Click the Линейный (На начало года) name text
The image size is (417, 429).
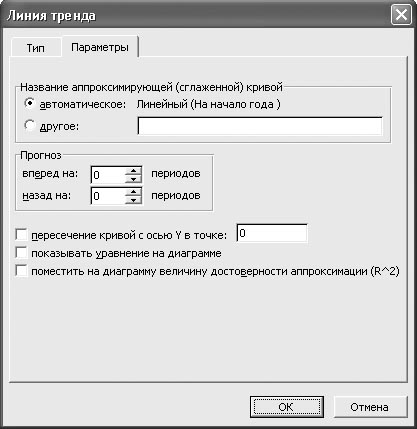[209, 104]
